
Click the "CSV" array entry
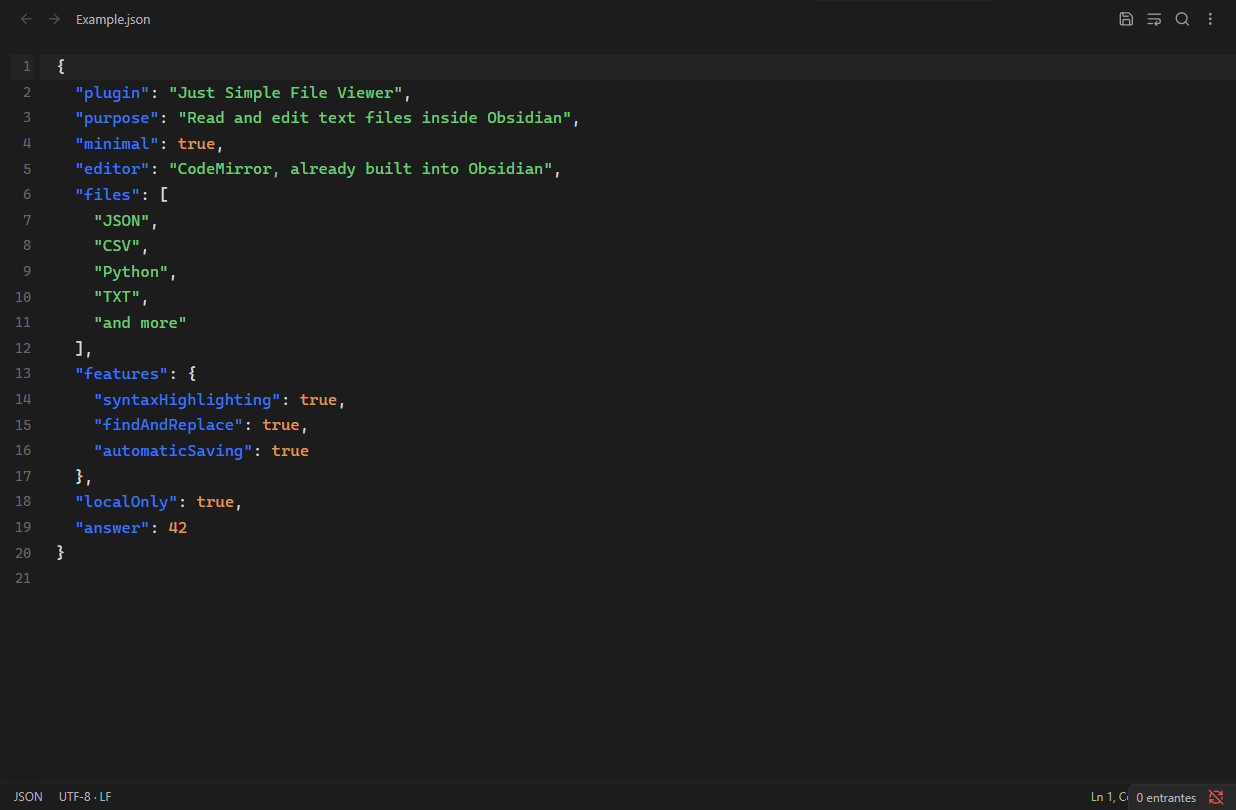(118, 246)
